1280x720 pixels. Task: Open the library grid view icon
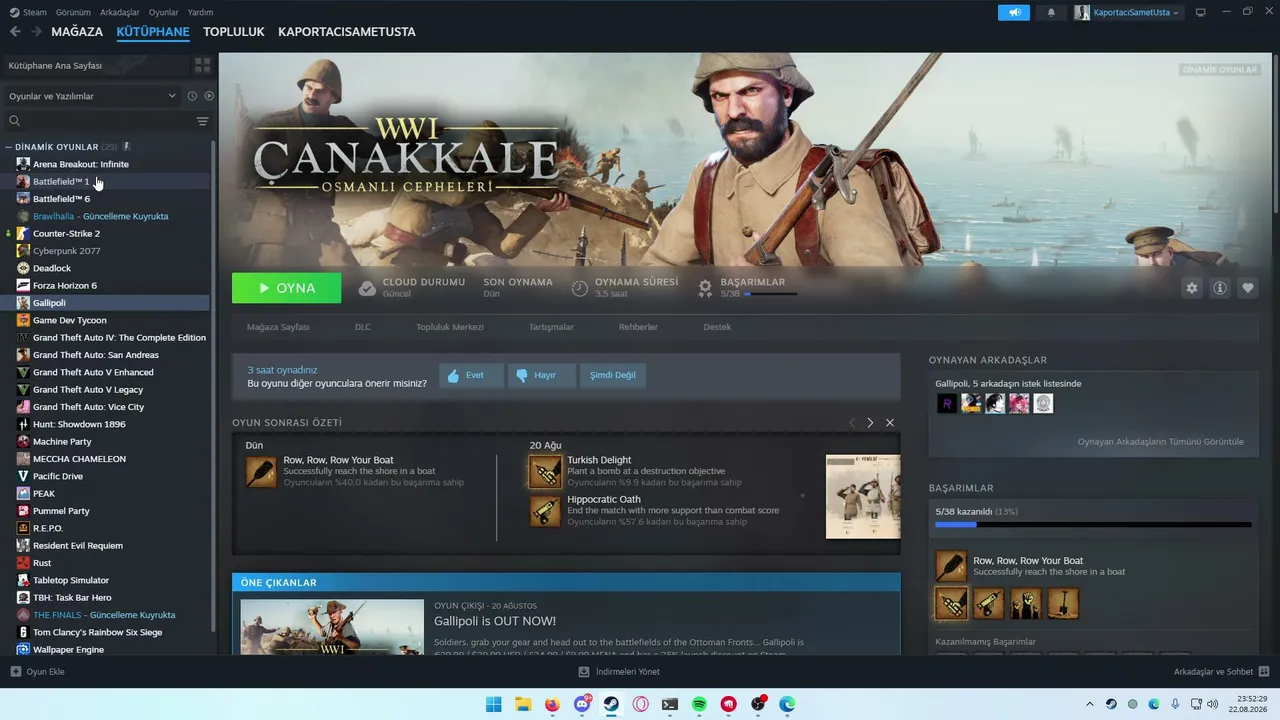pos(203,65)
